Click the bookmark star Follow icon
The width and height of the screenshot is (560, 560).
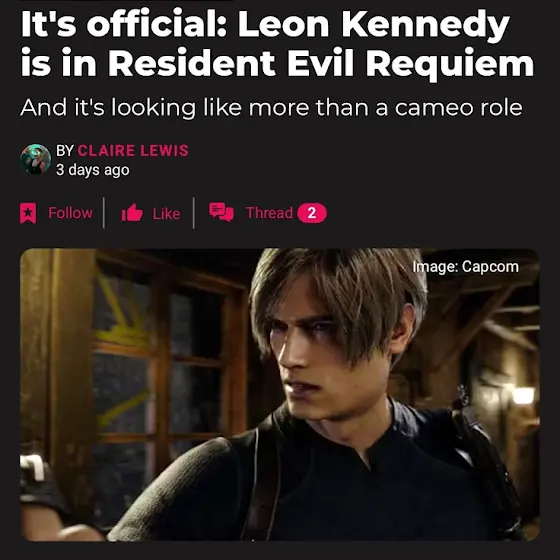[x=28, y=213]
